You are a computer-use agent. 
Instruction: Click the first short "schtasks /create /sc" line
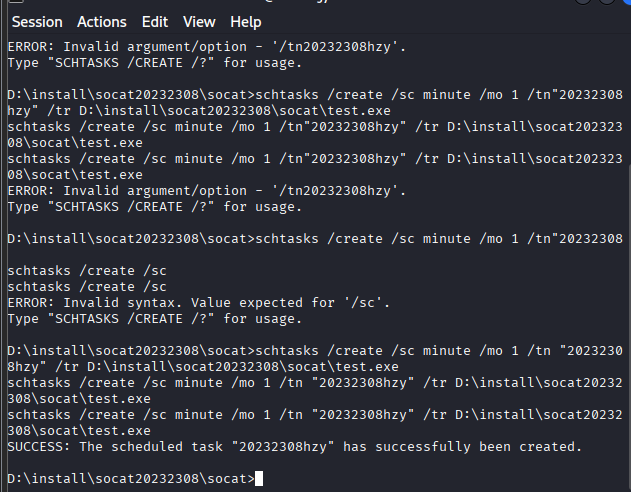86,270
